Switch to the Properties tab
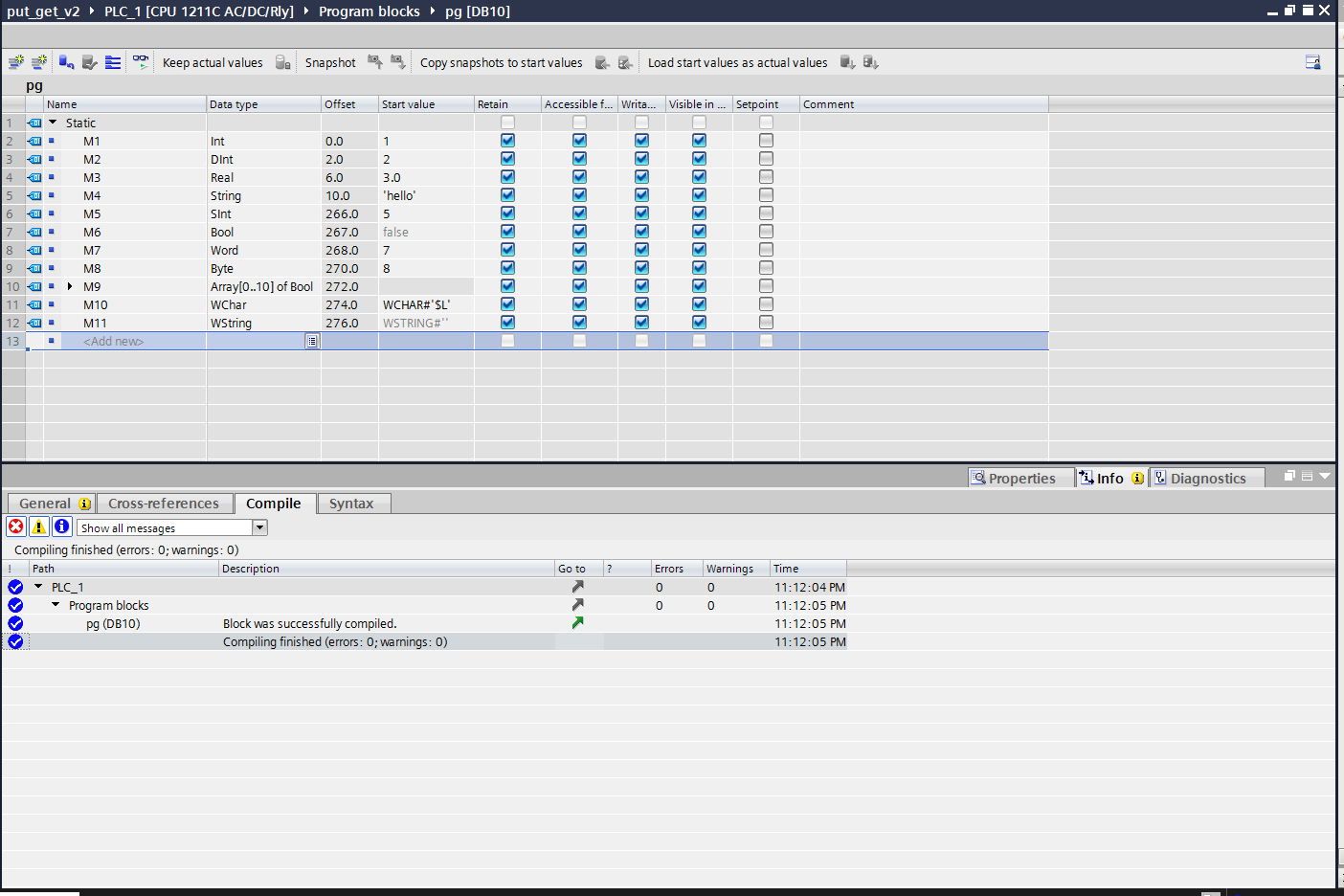Viewport: 1344px width, 896px height. point(1020,478)
